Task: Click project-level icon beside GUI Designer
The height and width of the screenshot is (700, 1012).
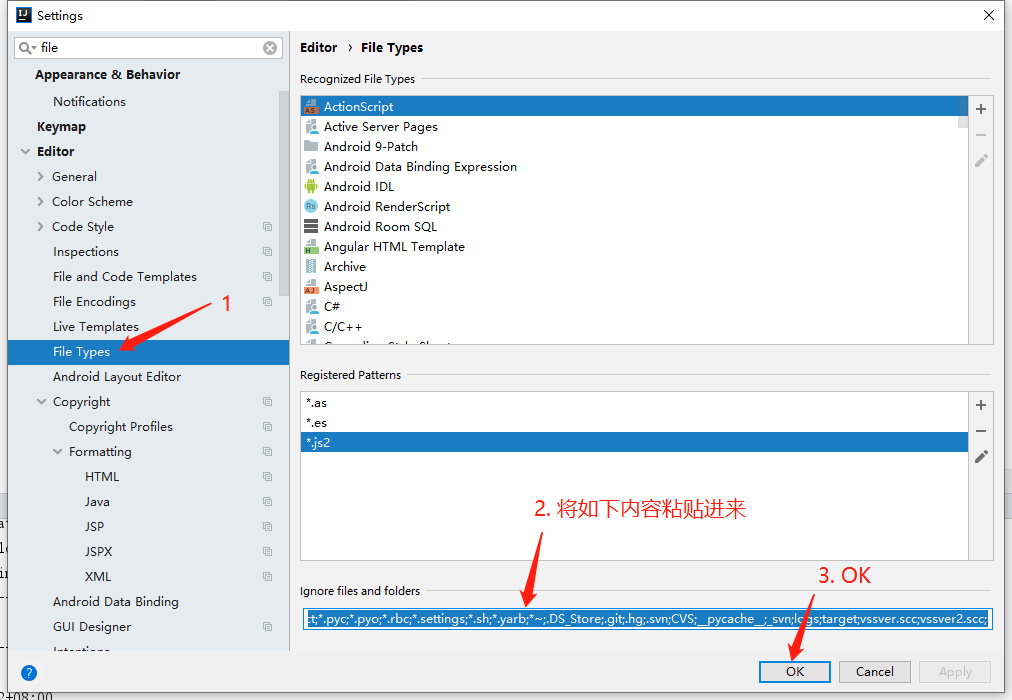Action: click(267, 626)
